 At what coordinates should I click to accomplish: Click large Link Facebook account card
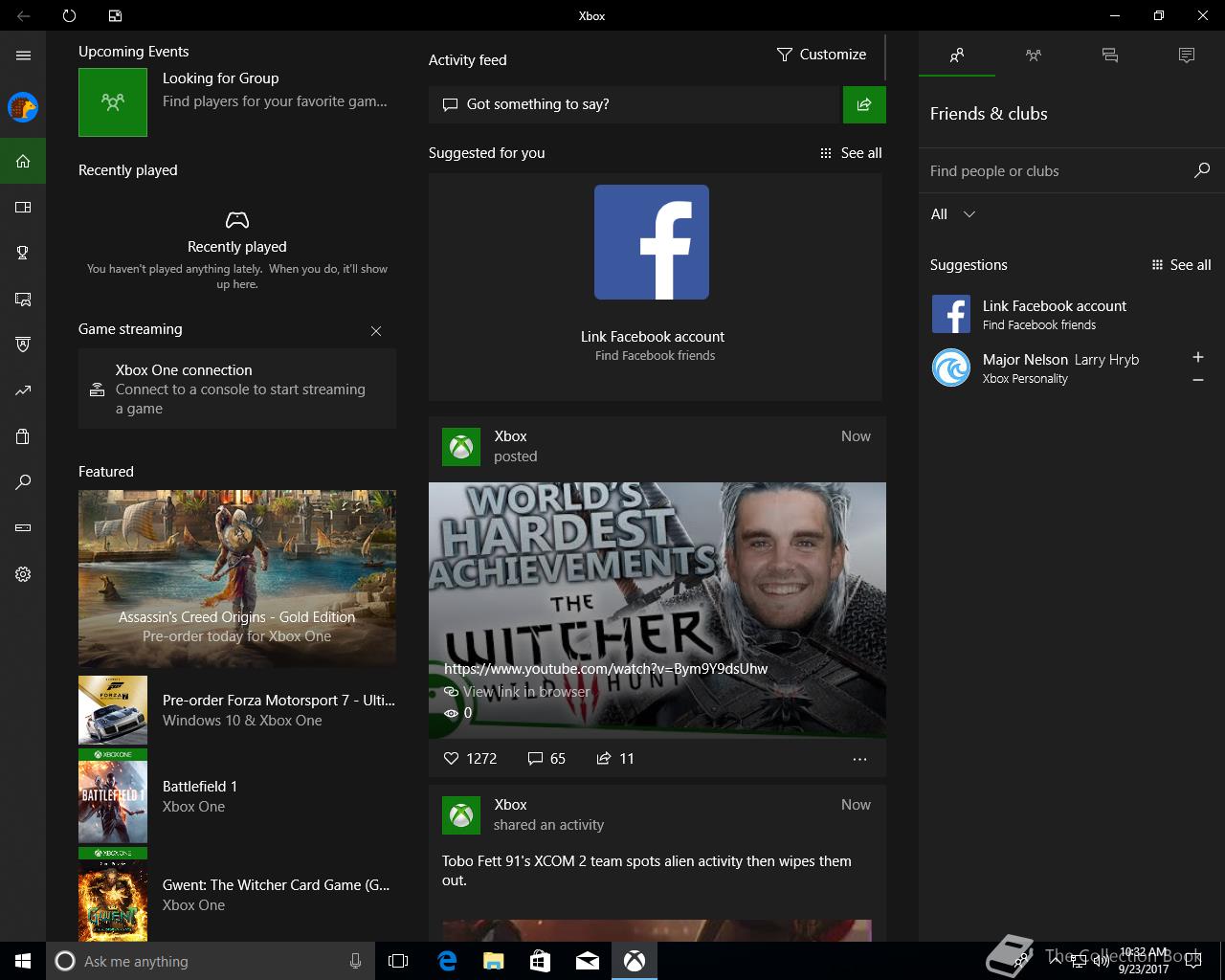click(x=656, y=286)
